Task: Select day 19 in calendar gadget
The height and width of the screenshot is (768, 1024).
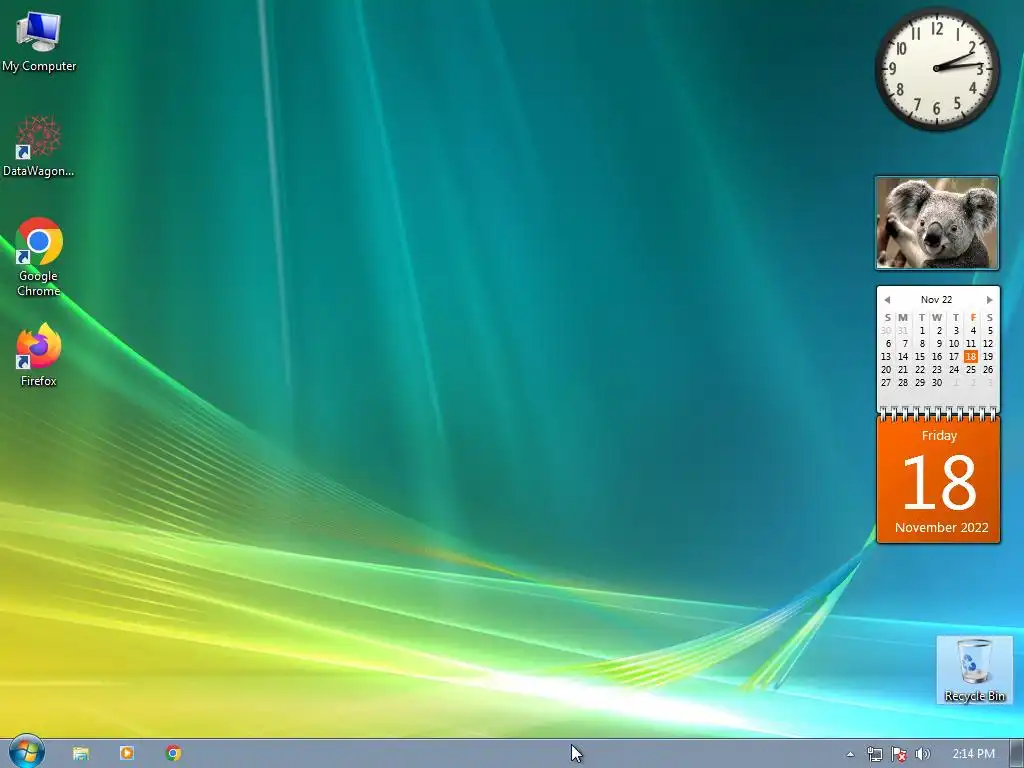Action: [x=987, y=357]
